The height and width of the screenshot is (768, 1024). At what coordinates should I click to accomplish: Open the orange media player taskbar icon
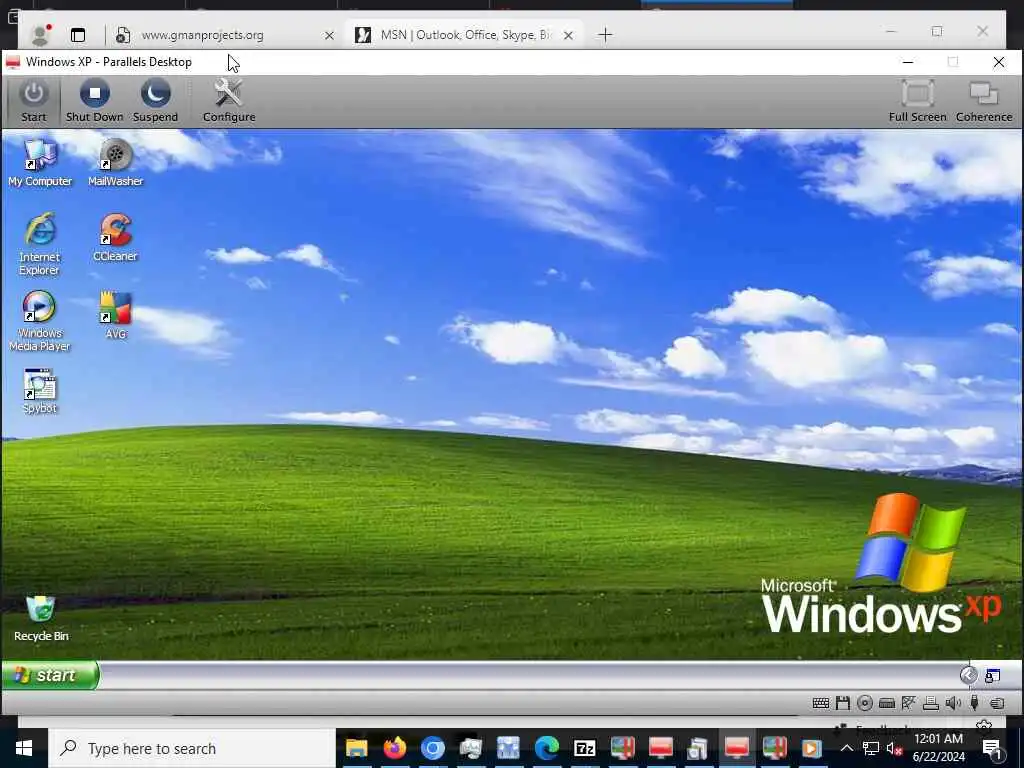(x=812, y=748)
